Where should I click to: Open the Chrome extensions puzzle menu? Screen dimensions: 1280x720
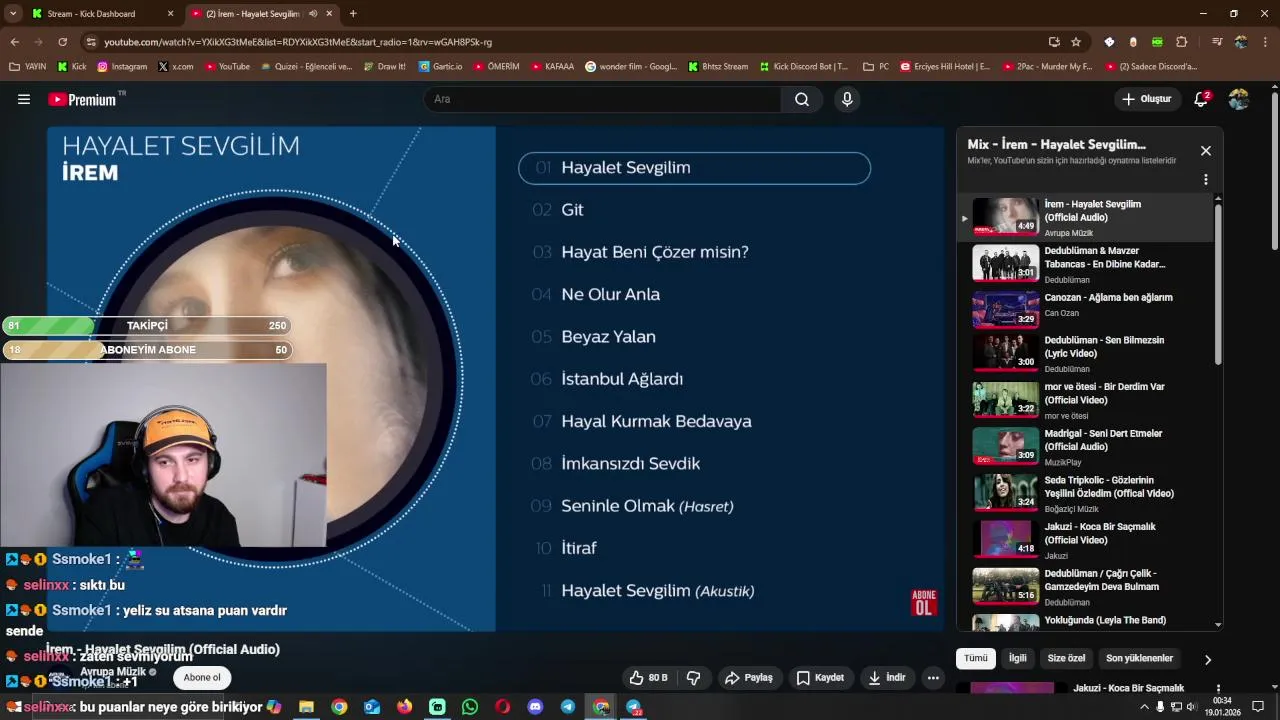[x=1182, y=42]
